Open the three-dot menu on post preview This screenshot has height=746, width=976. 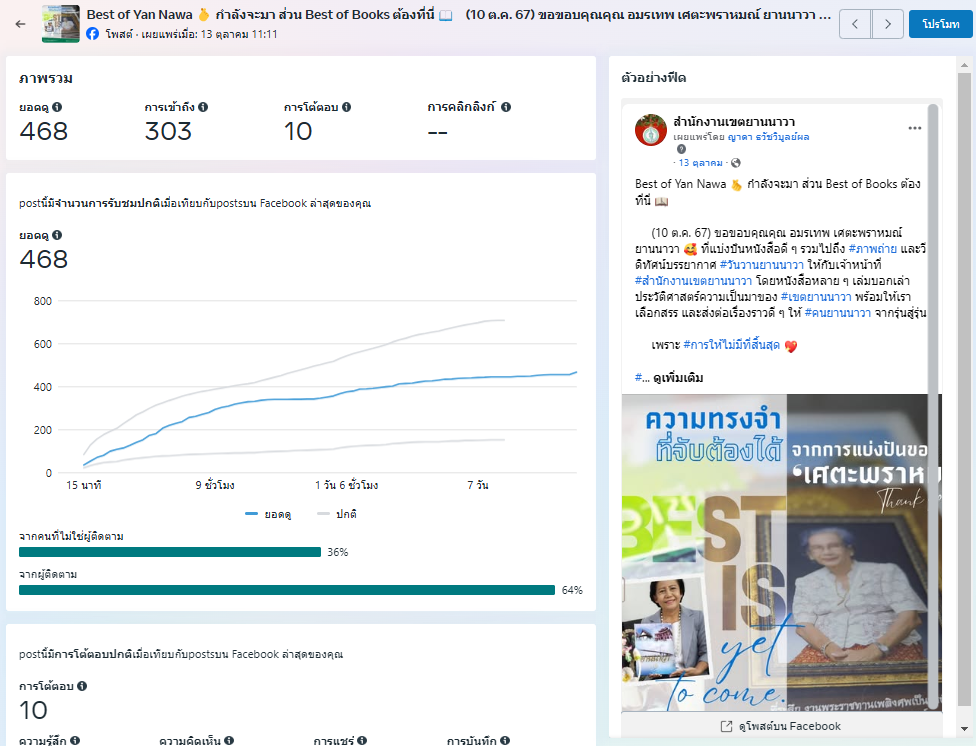914,128
